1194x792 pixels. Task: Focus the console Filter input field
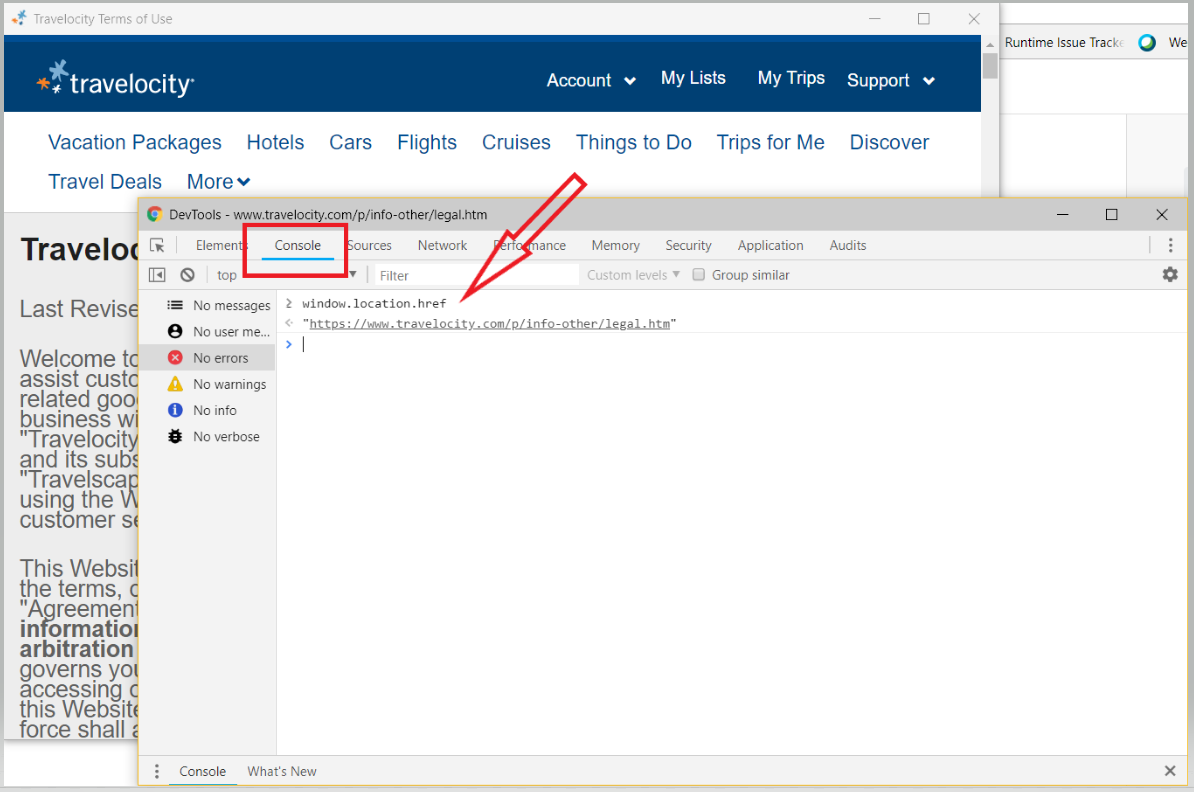coord(477,275)
